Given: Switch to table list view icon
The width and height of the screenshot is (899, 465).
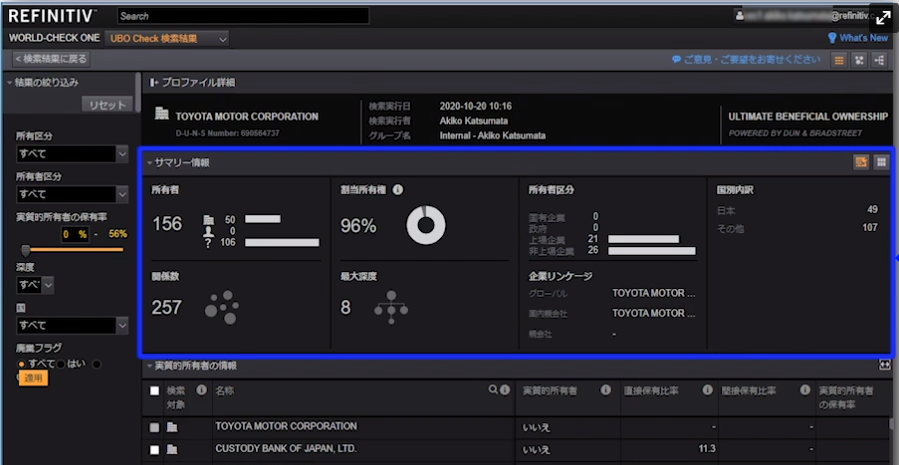Looking at the screenshot, I should pos(839,60).
